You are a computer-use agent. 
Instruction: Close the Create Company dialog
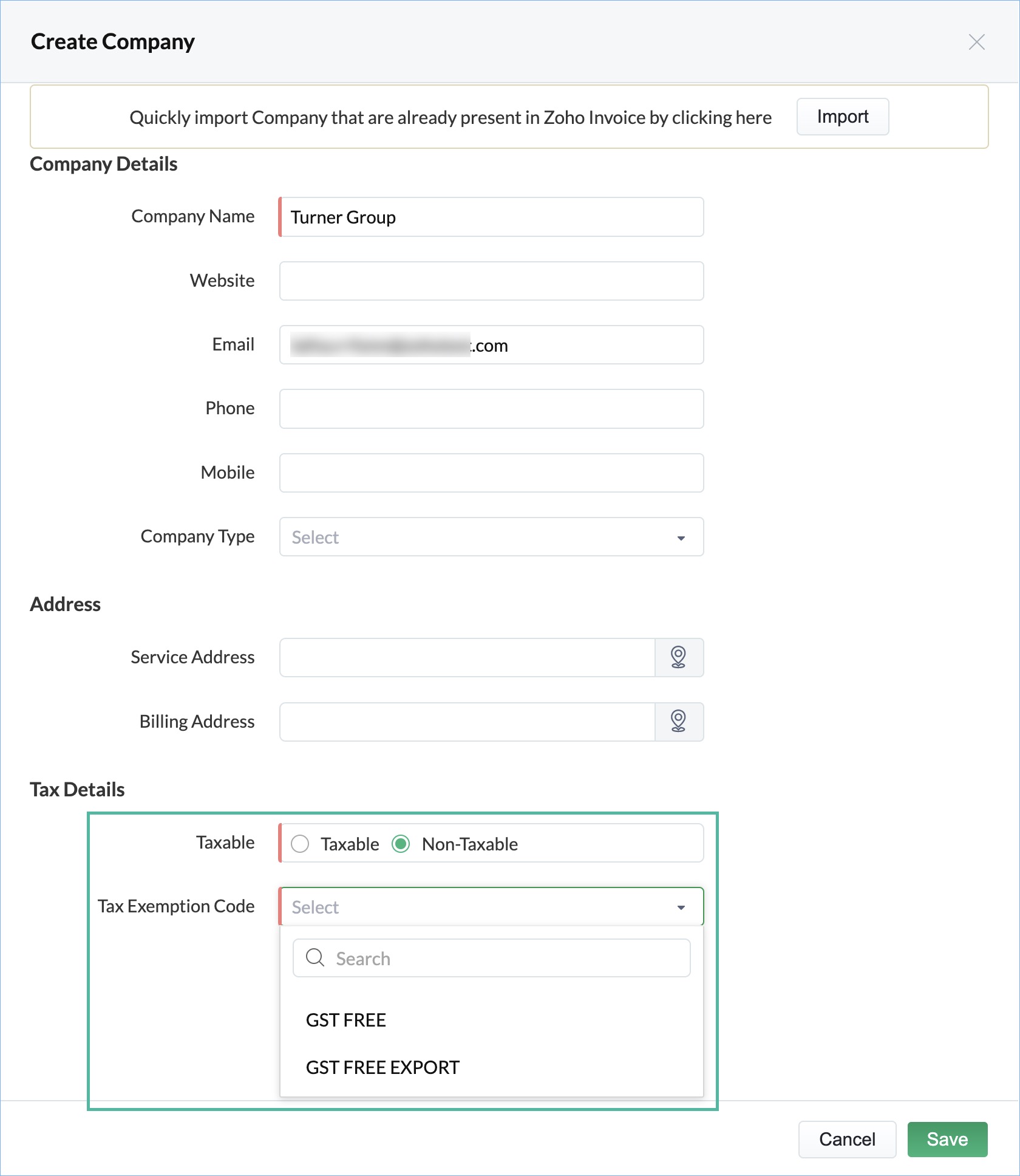(976, 42)
